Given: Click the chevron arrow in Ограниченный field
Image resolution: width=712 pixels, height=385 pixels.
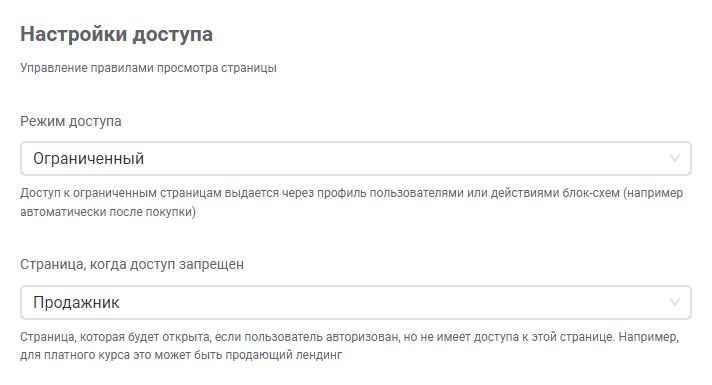Looking at the screenshot, I should click(x=675, y=158).
